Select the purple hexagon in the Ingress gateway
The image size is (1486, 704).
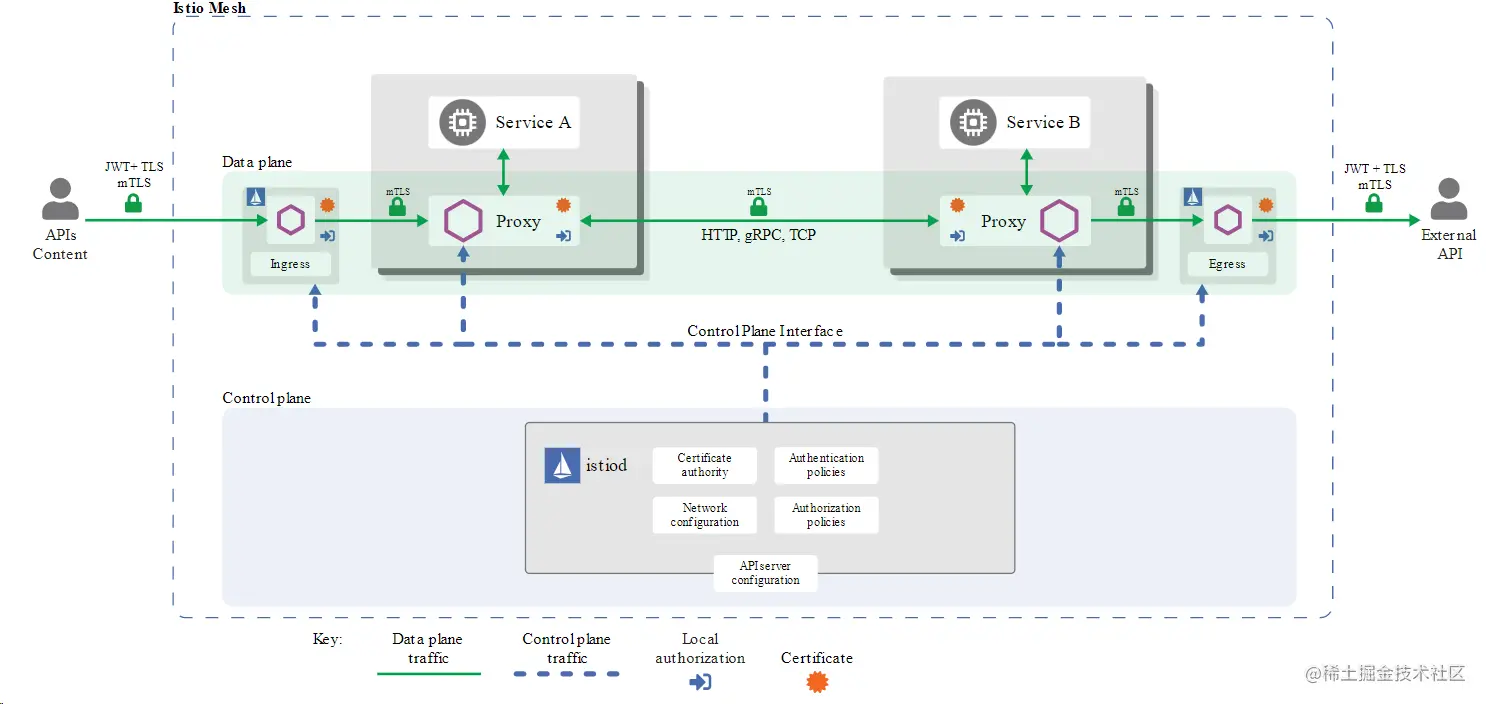click(290, 219)
